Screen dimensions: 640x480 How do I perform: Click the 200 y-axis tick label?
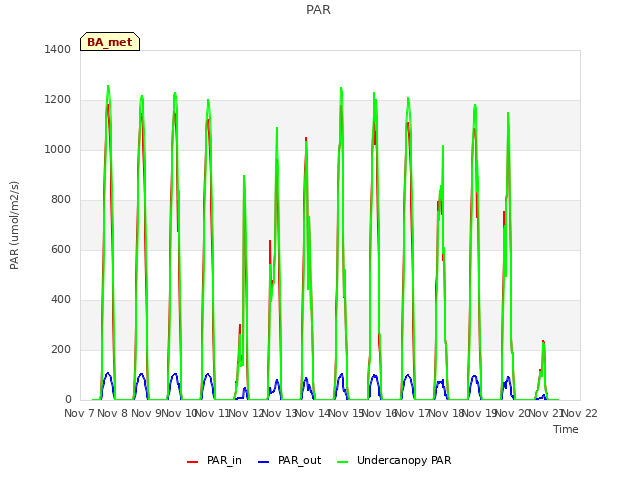click(61, 349)
